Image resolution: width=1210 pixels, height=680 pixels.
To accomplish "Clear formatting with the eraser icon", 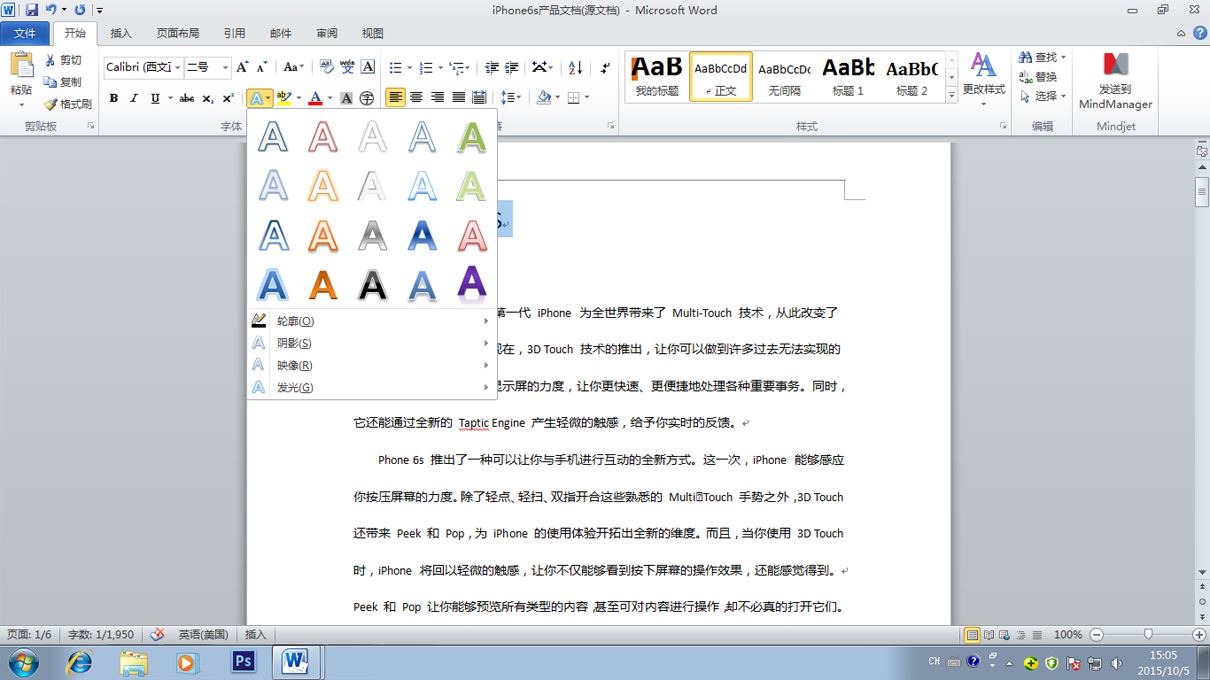I will [x=327, y=67].
